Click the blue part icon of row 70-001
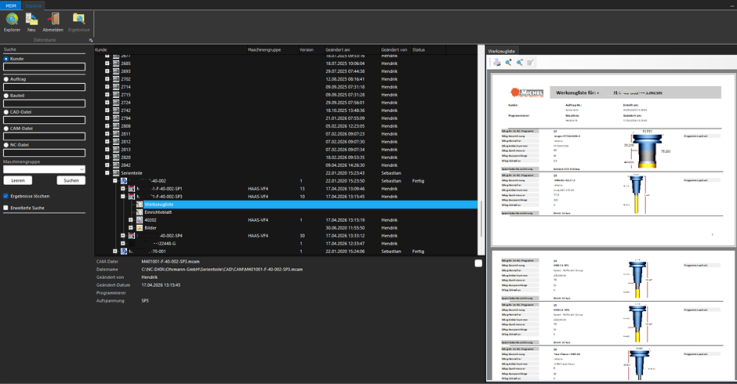Viewport: 737px width, 384px height. click(x=124, y=251)
